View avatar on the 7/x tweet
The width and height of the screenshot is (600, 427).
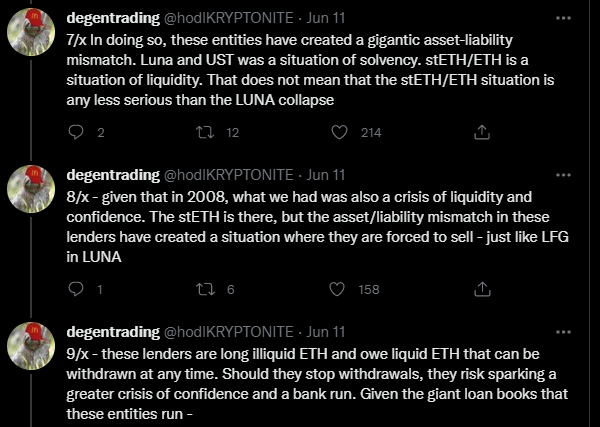click(x=31, y=32)
